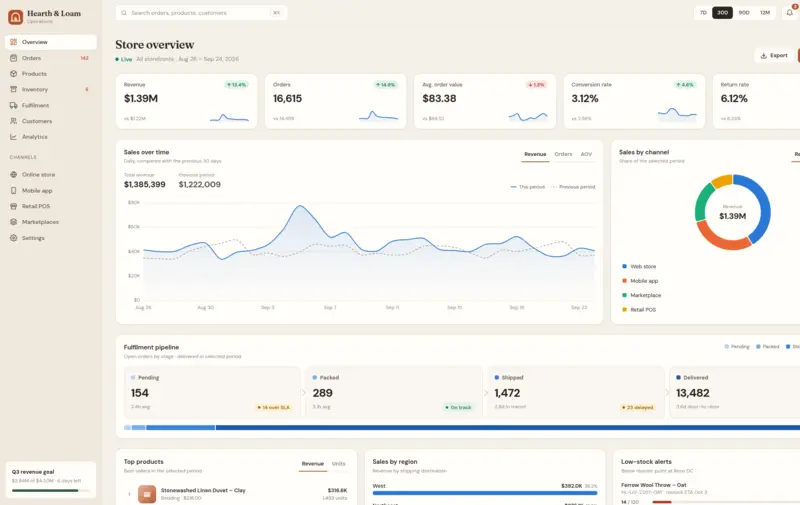The width and height of the screenshot is (800, 505).
Task: Switch the date range to 7D
Action: (703, 13)
